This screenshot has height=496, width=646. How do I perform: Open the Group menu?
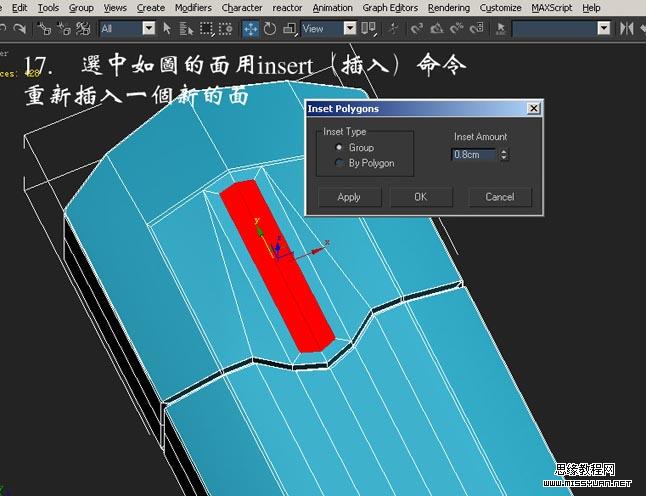click(81, 7)
